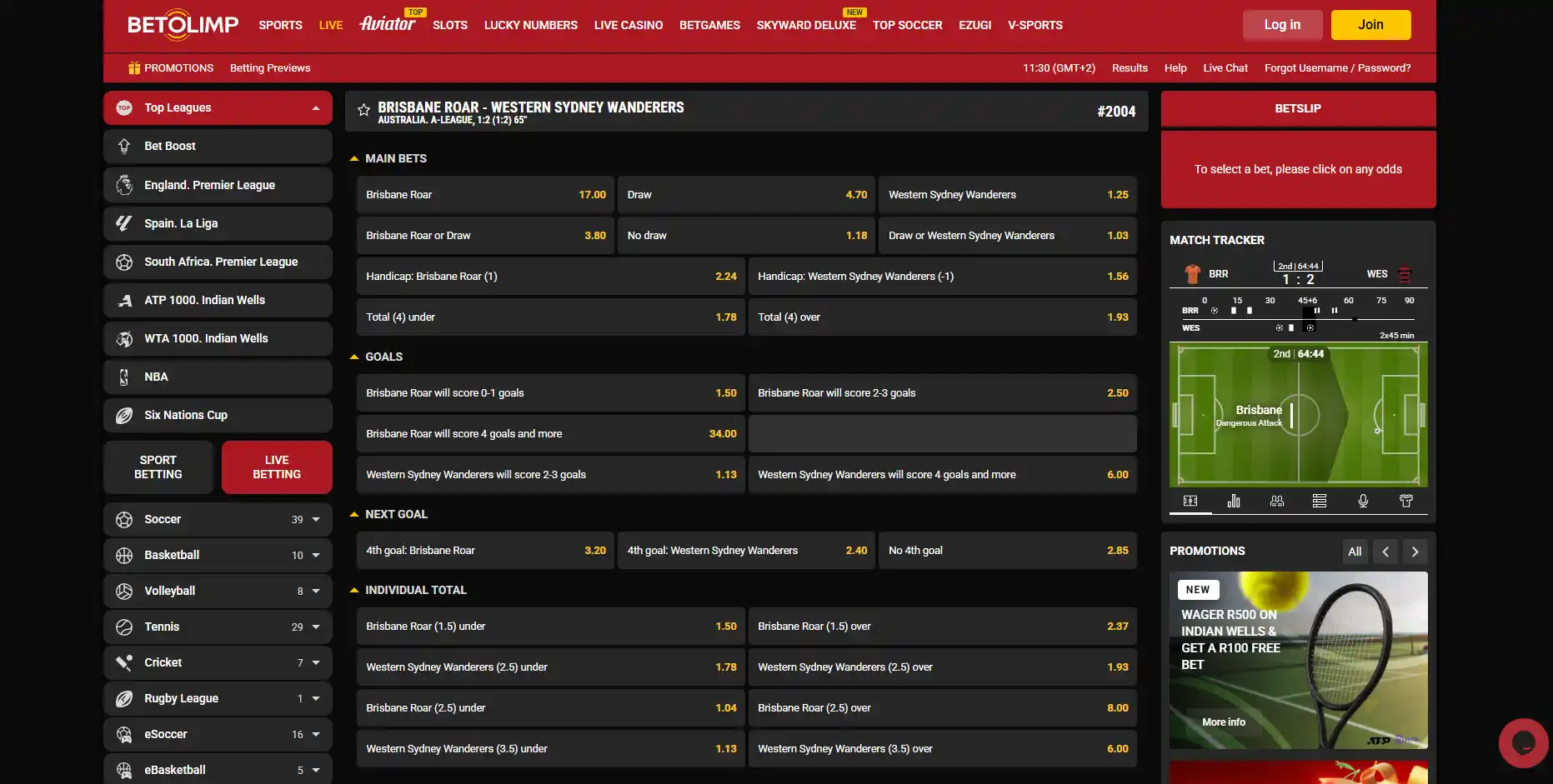
Task: Open the Forgot Username / Password link
Action: click(x=1337, y=68)
